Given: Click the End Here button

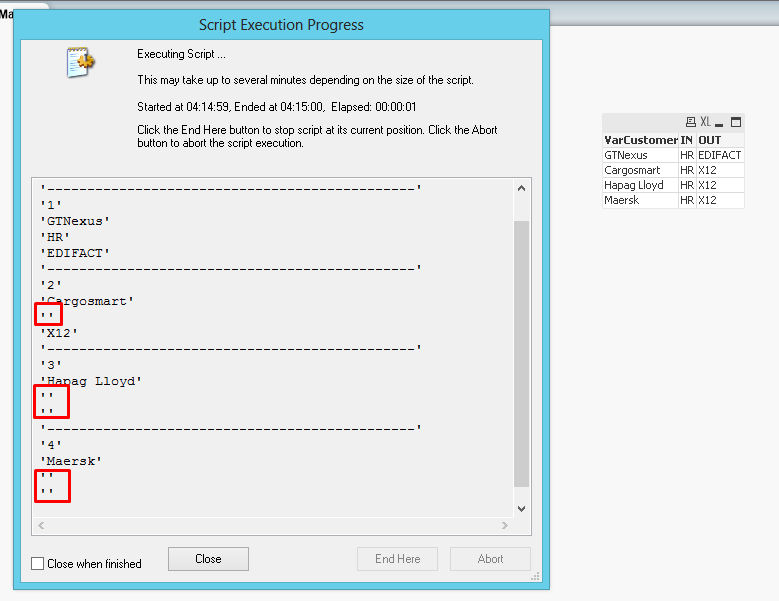Looking at the screenshot, I should pos(397,559).
